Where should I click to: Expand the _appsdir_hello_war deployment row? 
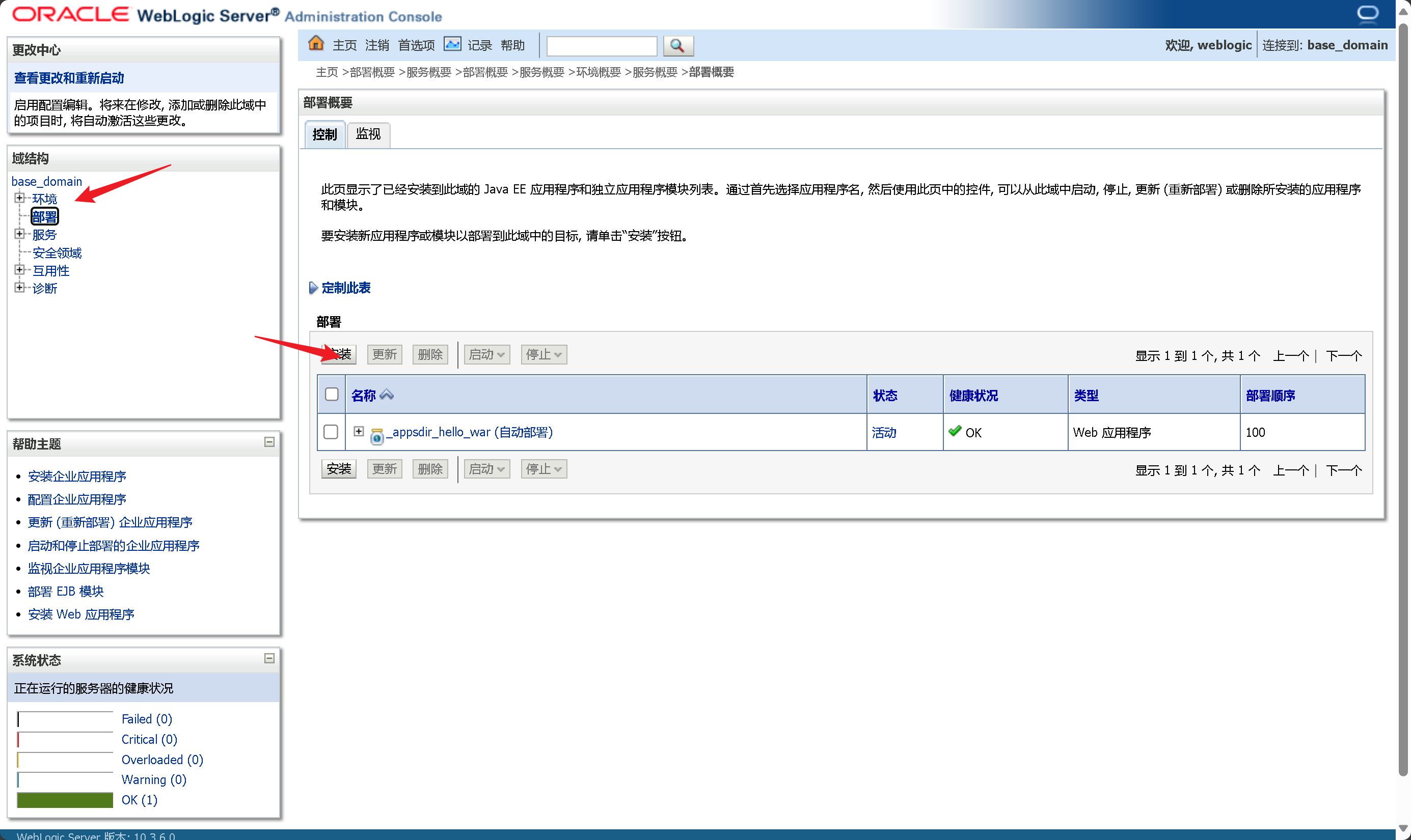click(359, 431)
